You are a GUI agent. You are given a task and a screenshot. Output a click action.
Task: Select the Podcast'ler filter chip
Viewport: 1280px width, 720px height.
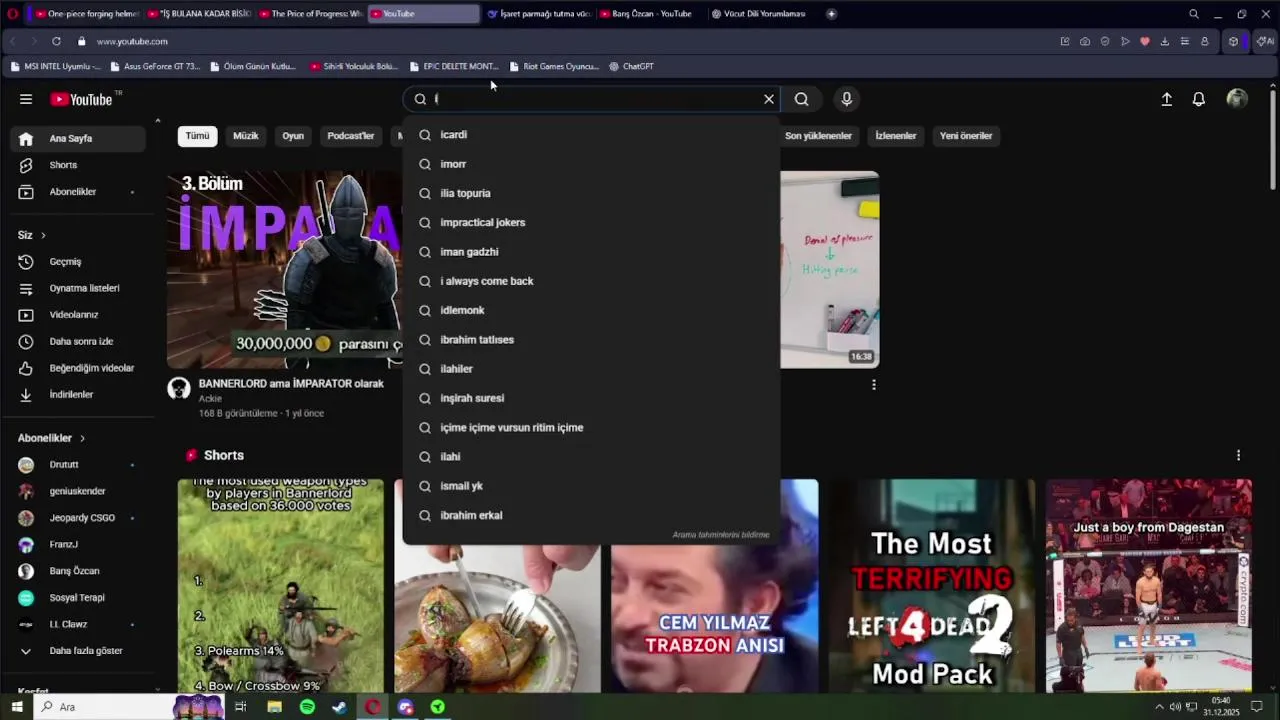pos(351,136)
